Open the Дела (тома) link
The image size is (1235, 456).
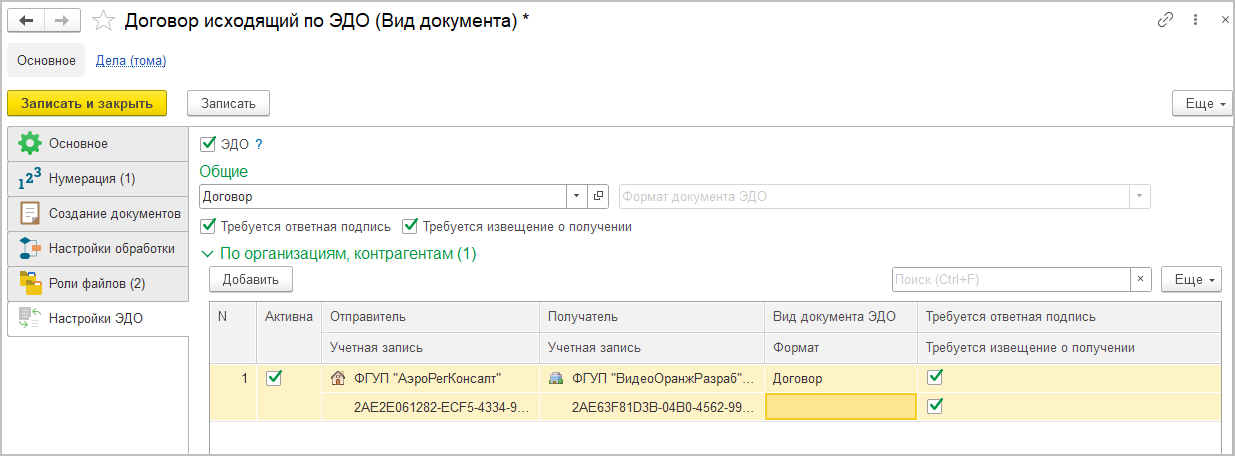131,61
